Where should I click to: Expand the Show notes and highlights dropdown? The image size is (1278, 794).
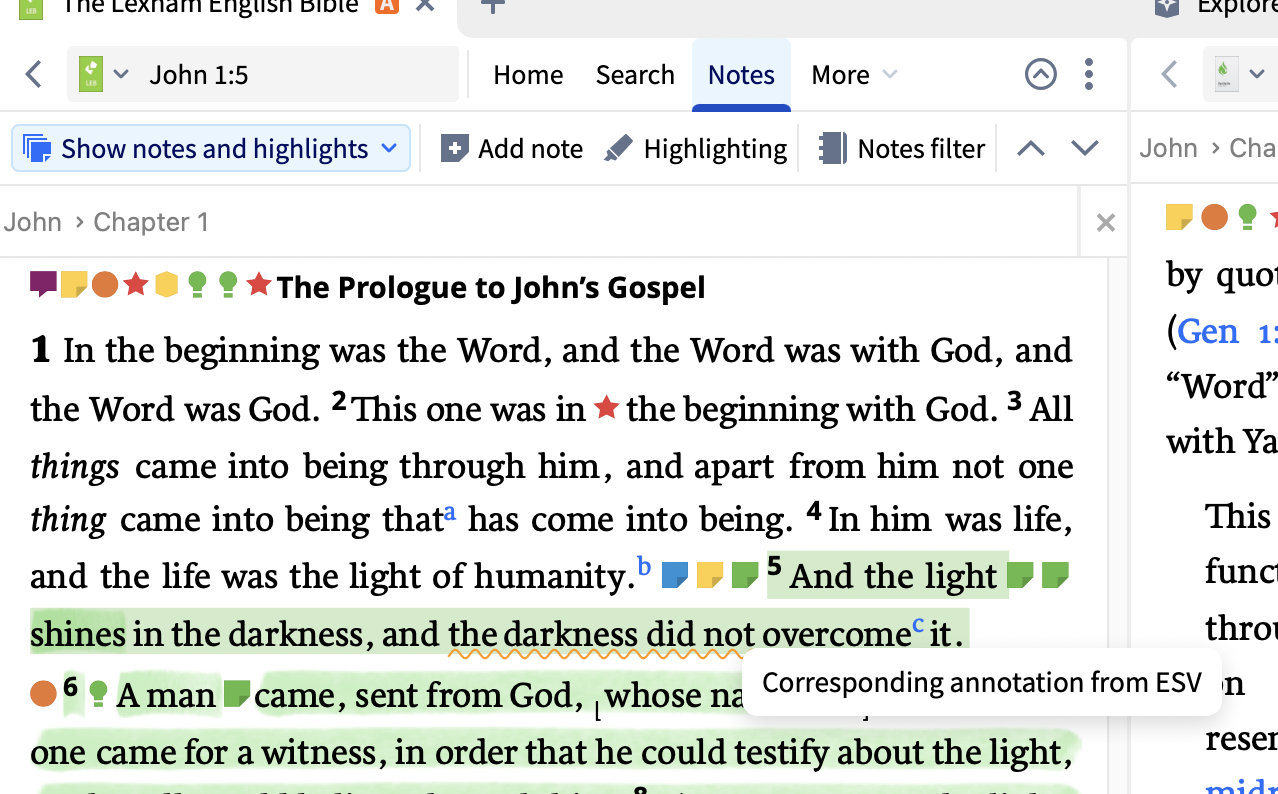[211, 148]
